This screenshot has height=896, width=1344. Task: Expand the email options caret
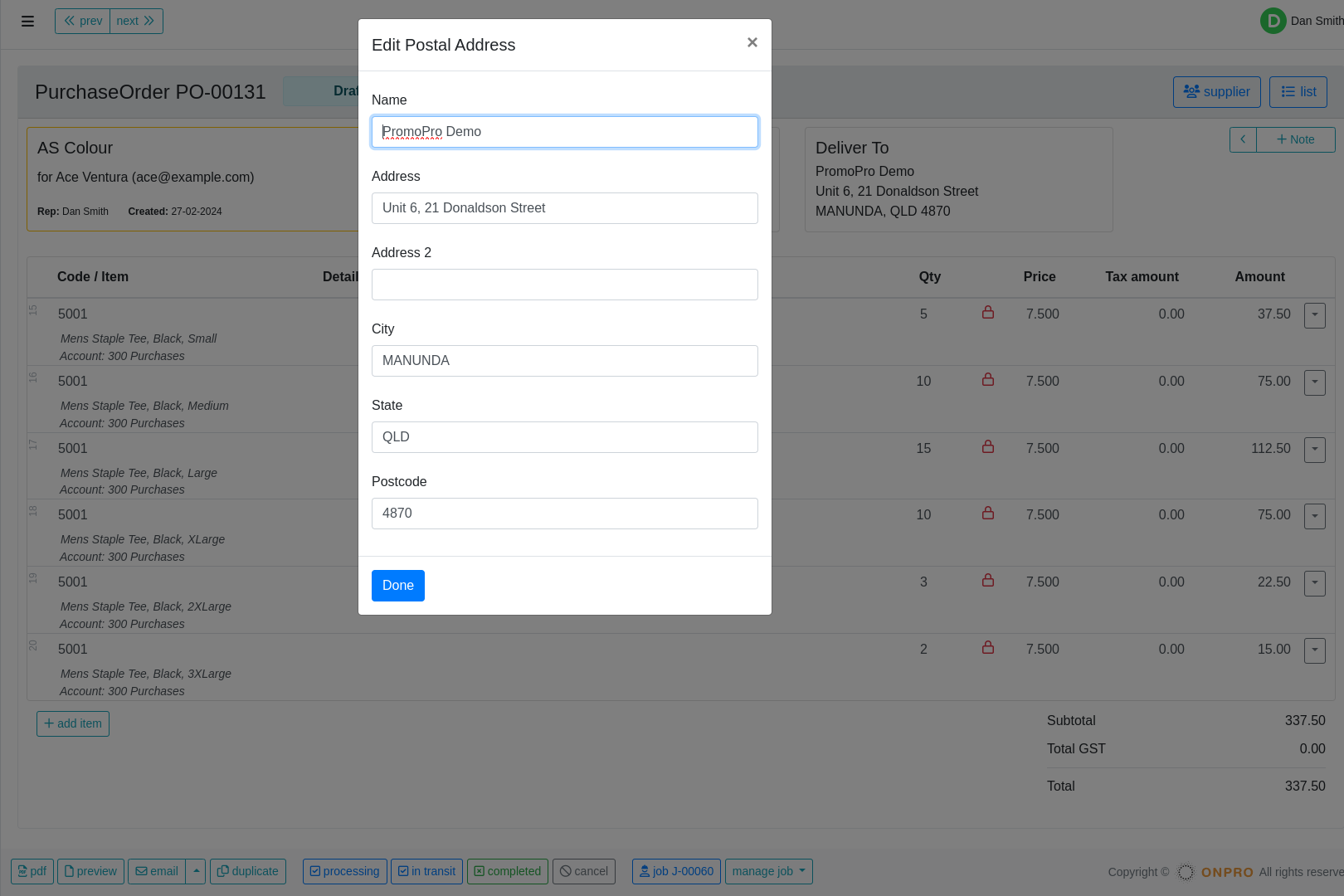click(196, 871)
